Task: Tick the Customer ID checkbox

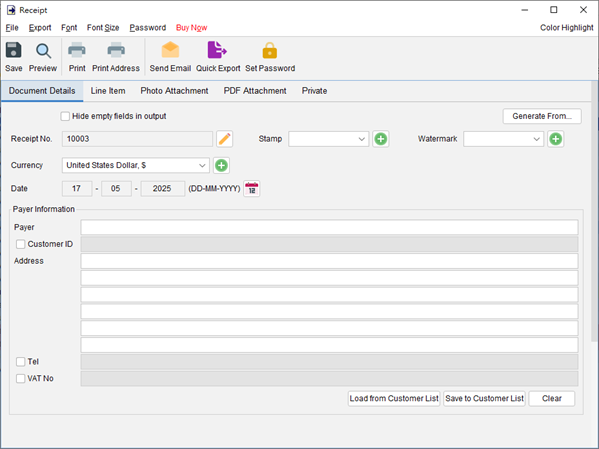Action: [x=21, y=244]
